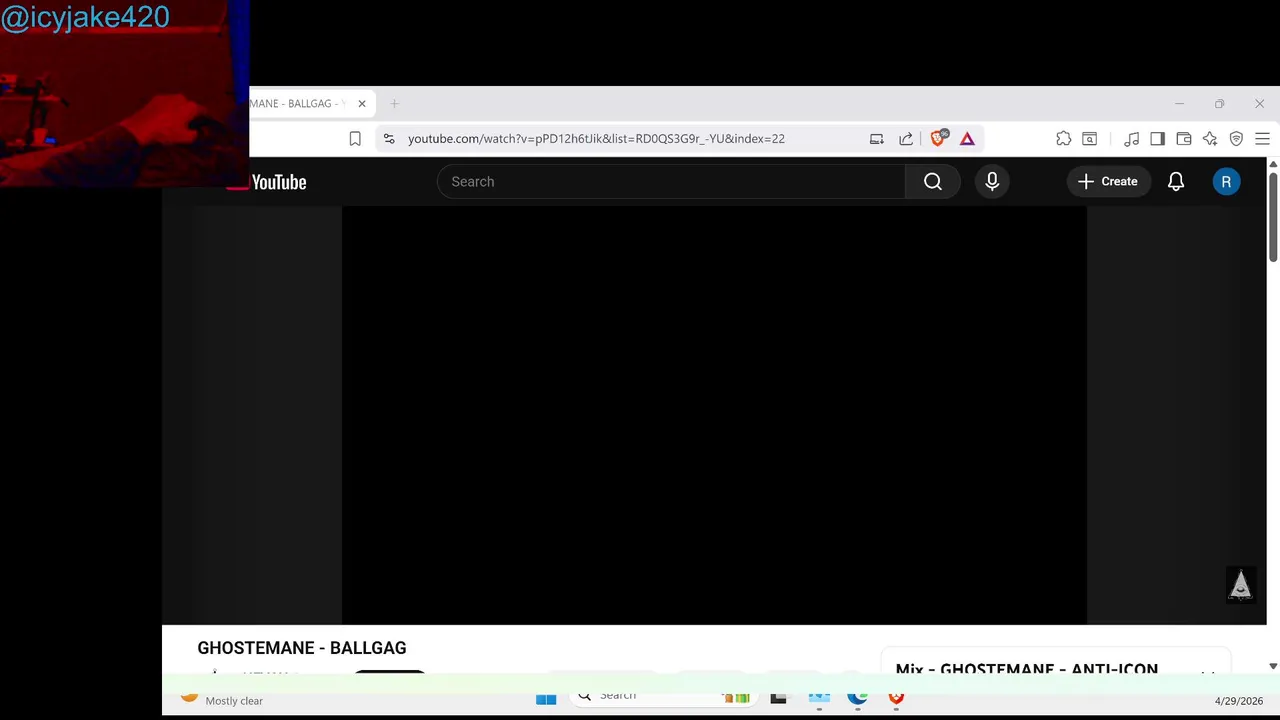1280x720 pixels.
Task: Open a new tab with the plus button
Action: point(394,104)
